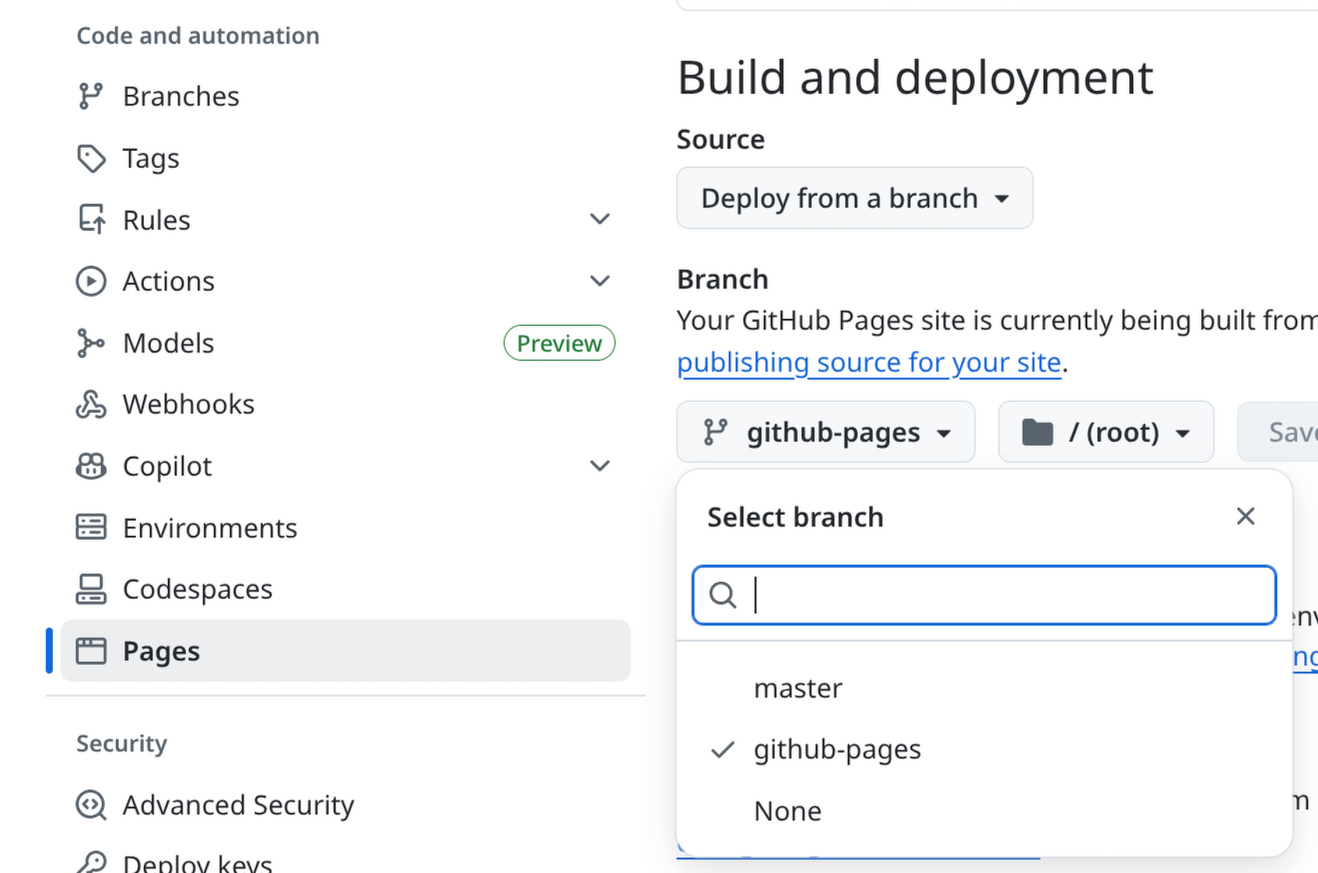The image size is (1318, 873).
Task: Click the Select branch popup title
Action: 796,517
